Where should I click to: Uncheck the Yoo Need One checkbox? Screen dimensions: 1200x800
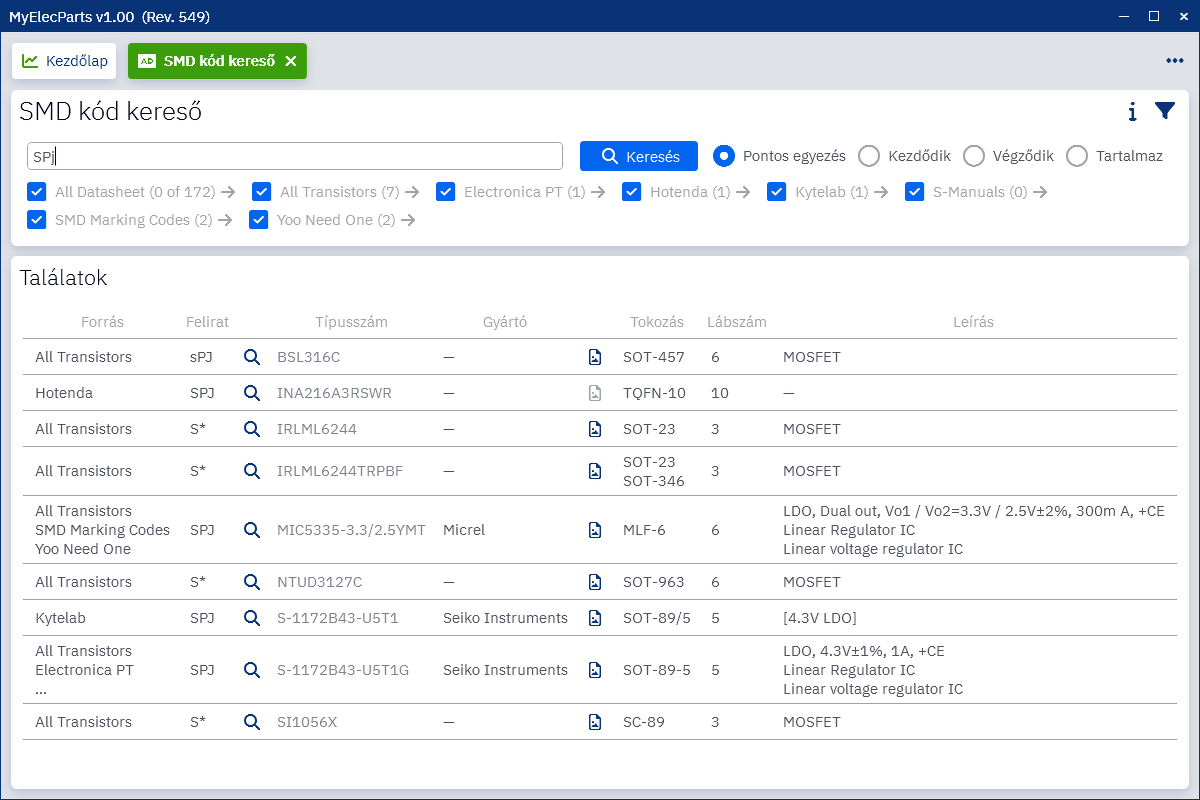click(x=259, y=220)
